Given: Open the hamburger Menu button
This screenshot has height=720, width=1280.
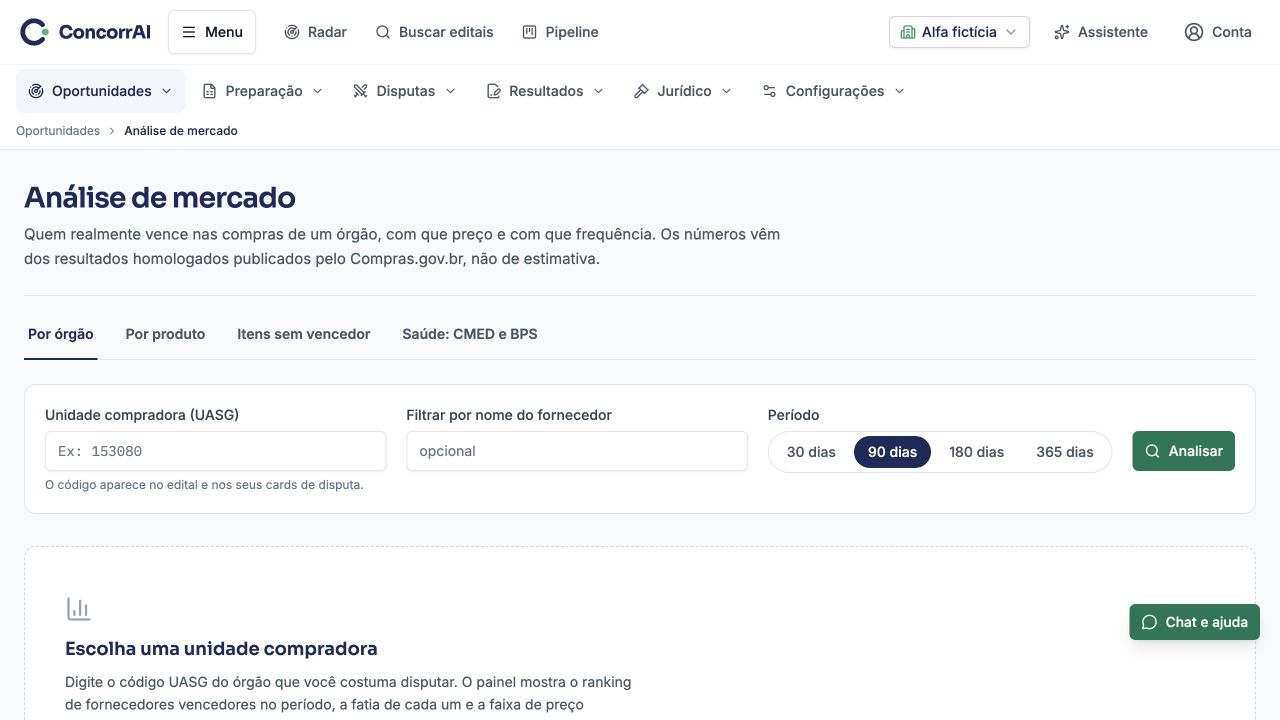Looking at the screenshot, I should 212,32.
